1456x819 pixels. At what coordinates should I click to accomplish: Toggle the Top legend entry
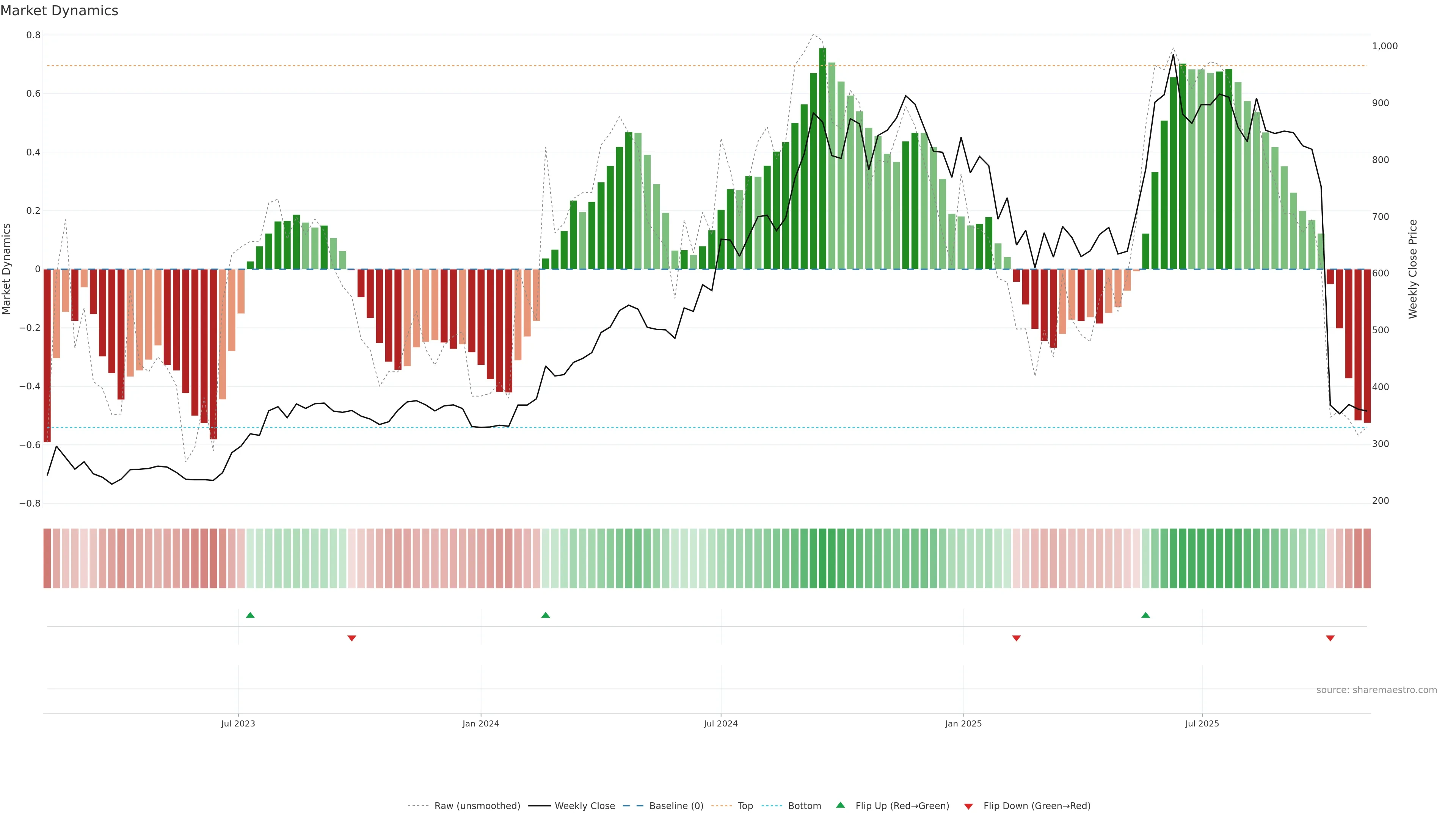[x=745, y=806]
